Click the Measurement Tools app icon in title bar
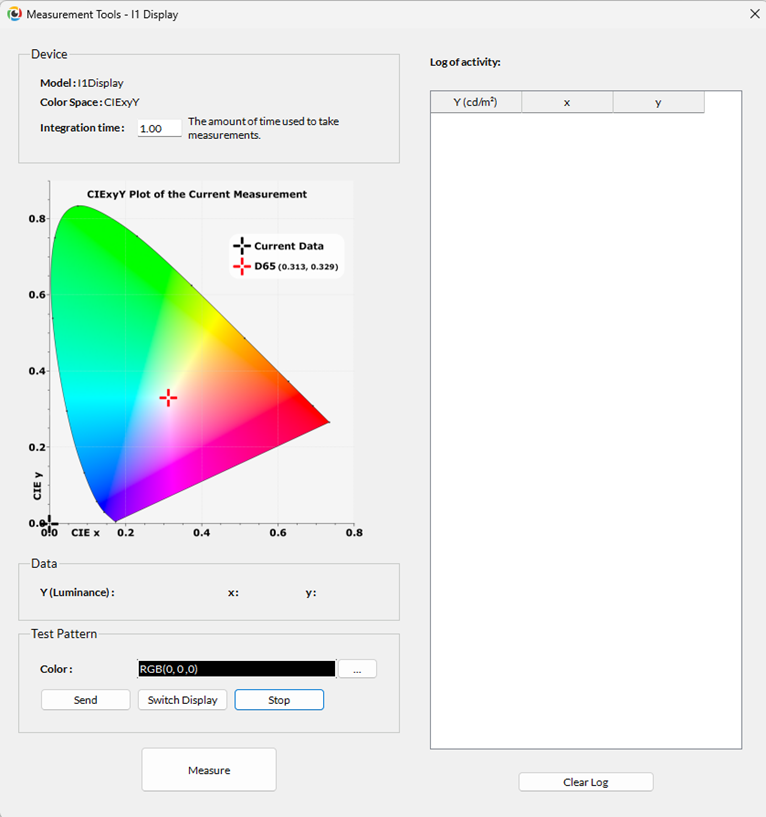 point(14,15)
